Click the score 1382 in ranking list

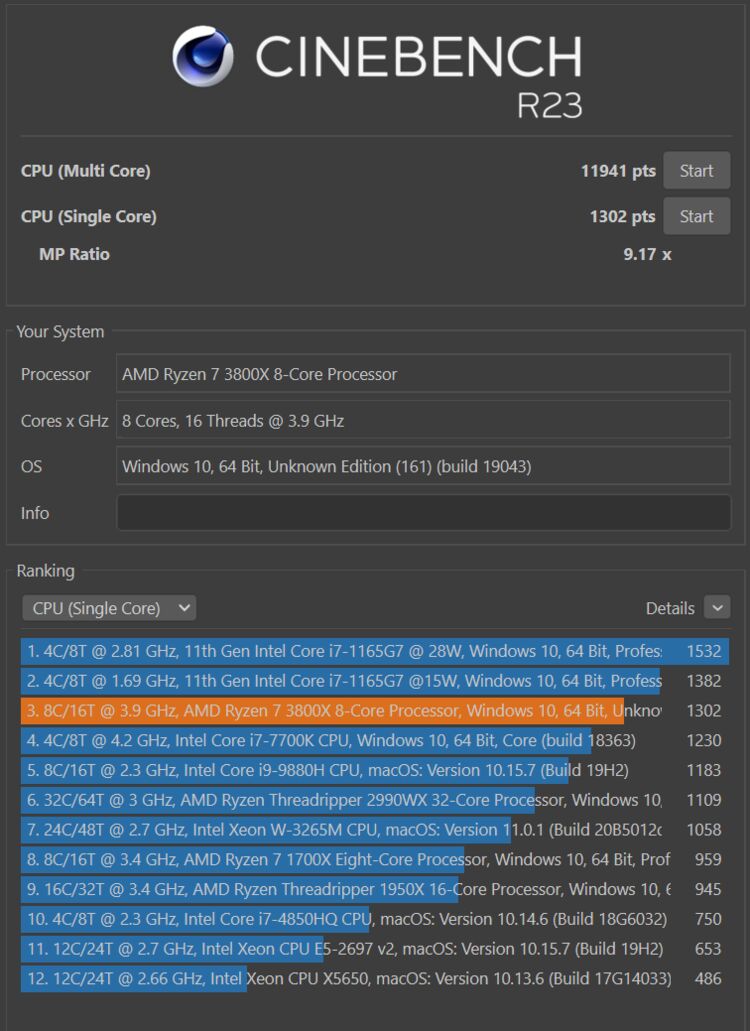pos(704,681)
